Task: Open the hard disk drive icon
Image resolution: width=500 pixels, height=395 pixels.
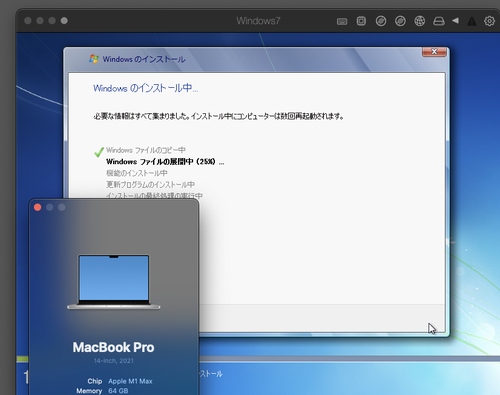Action: pos(439,21)
